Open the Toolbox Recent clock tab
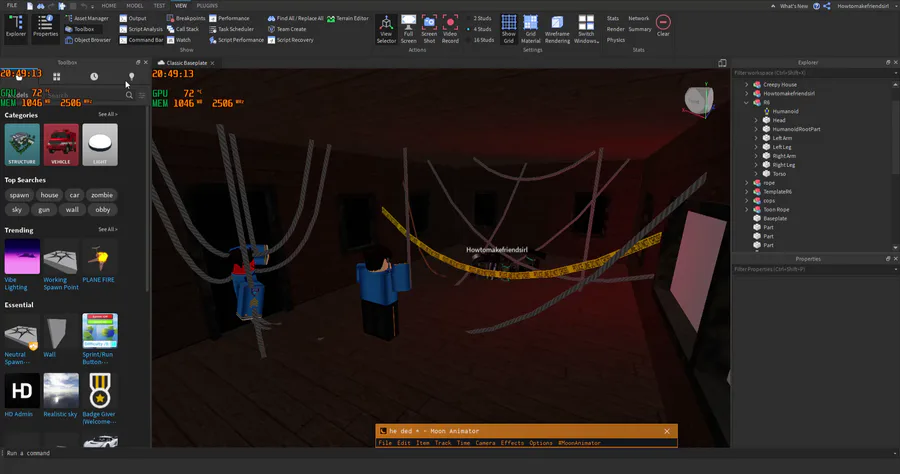Viewport: 900px width, 474px height. (x=94, y=76)
